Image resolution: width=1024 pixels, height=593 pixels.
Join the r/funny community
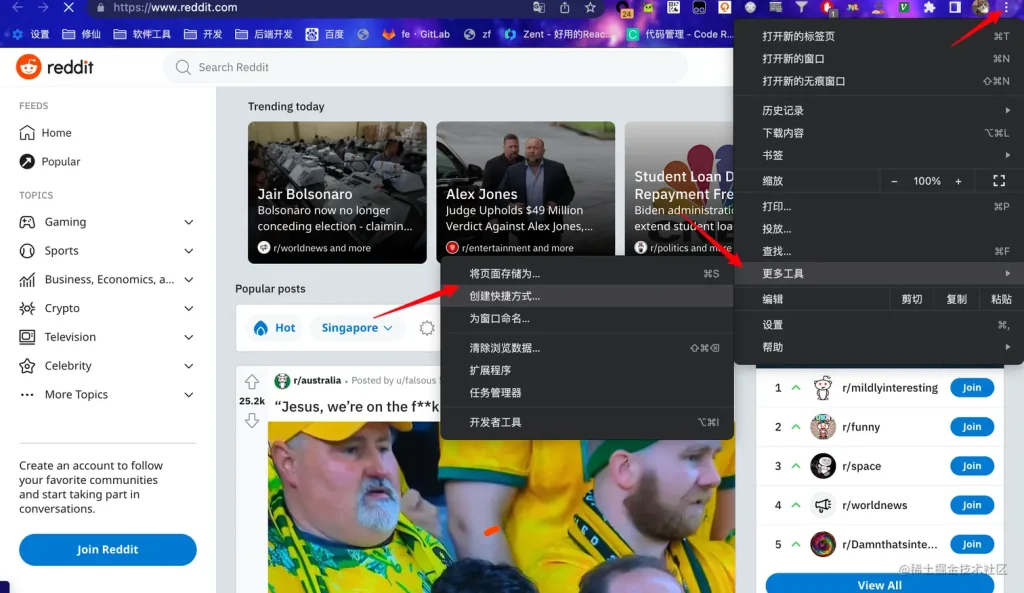972,427
